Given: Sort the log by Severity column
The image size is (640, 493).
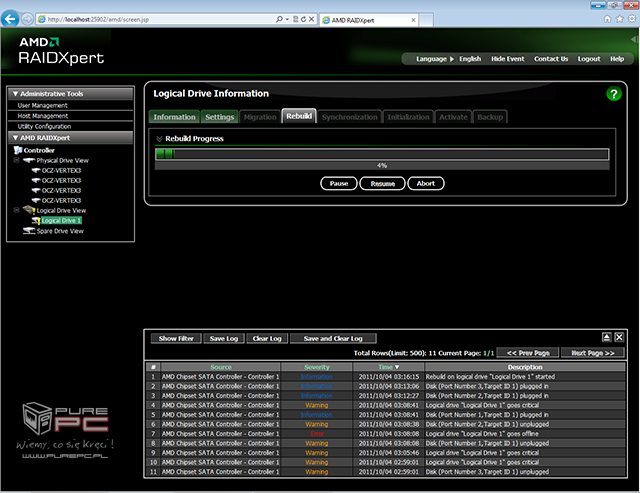Looking at the screenshot, I should [x=317, y=367].
